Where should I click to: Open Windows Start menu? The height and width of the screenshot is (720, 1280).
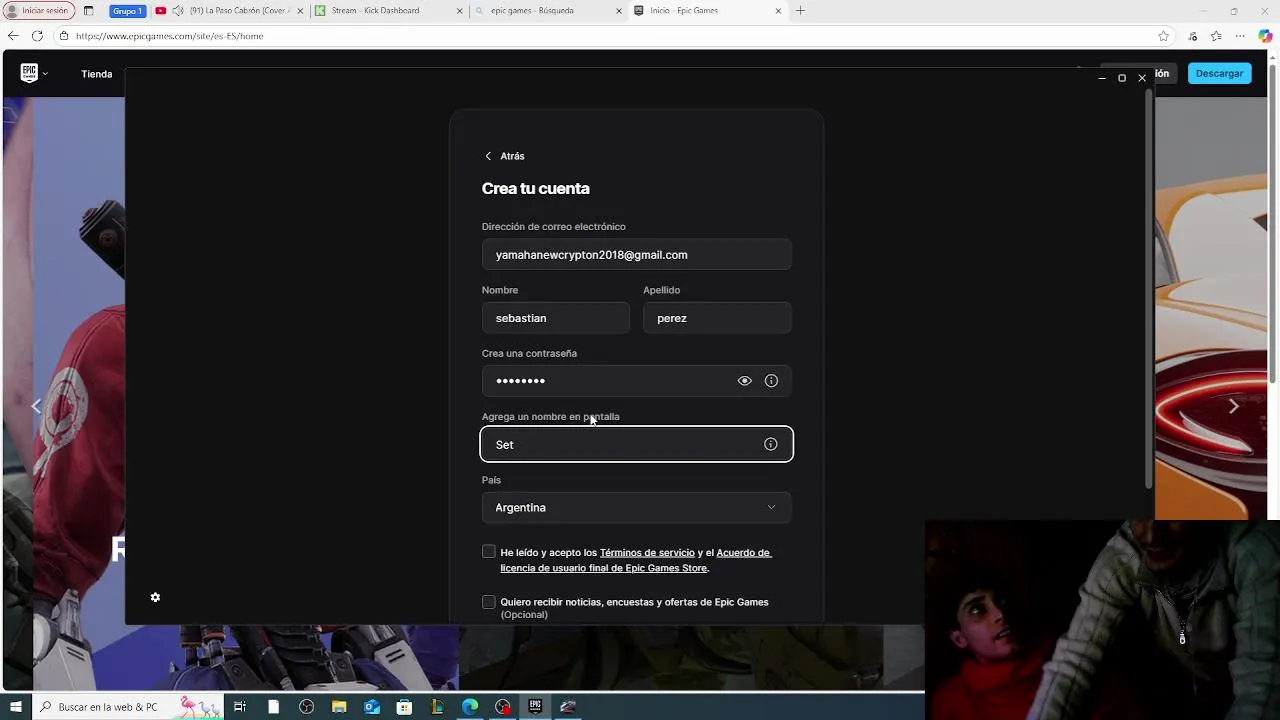[16, 707]
